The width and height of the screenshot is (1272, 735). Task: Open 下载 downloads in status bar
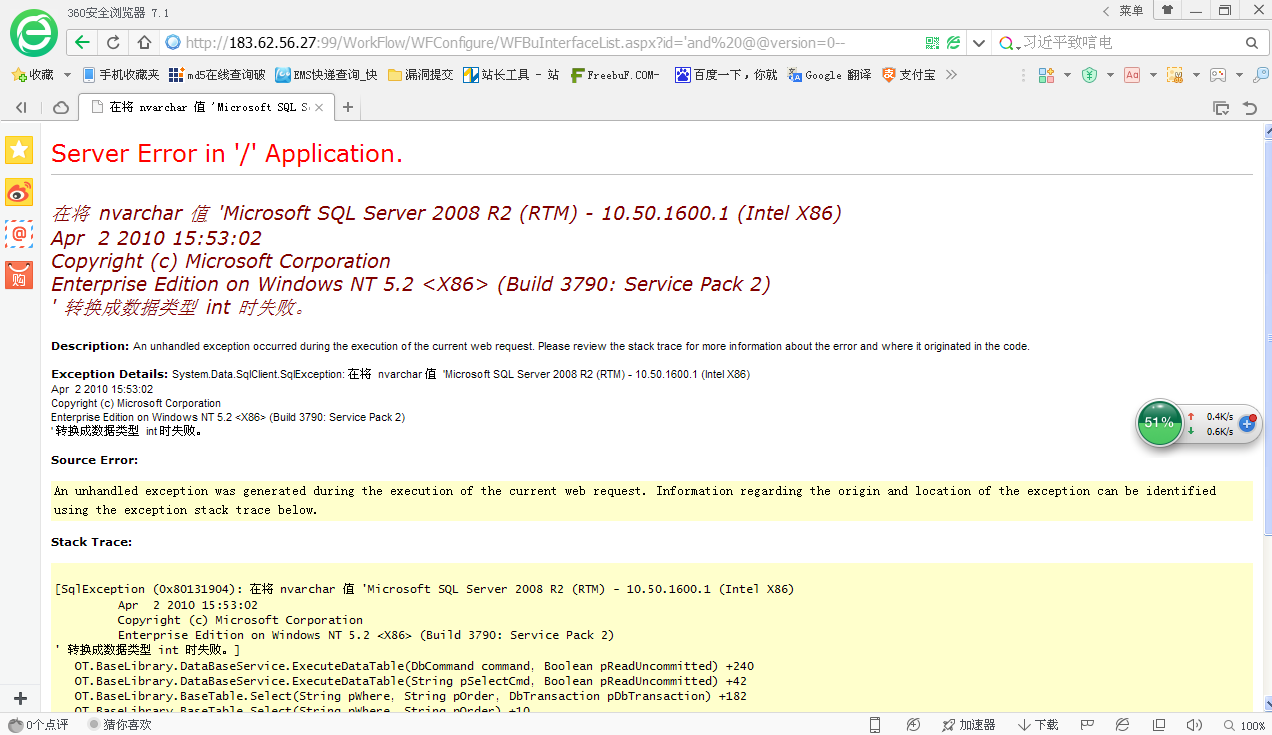(x=1038, y=724)
